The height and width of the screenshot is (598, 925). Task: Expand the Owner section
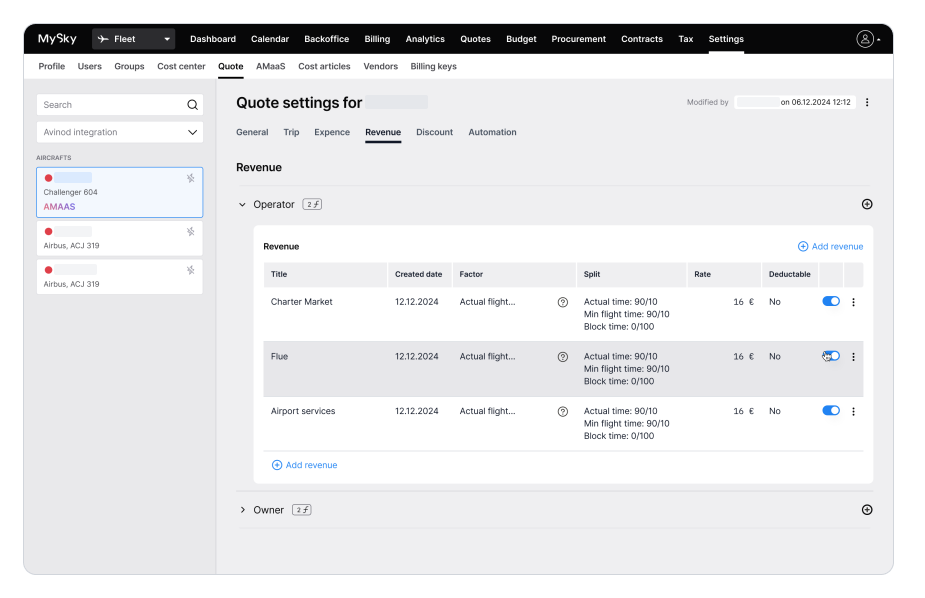(x=242, y=510)
